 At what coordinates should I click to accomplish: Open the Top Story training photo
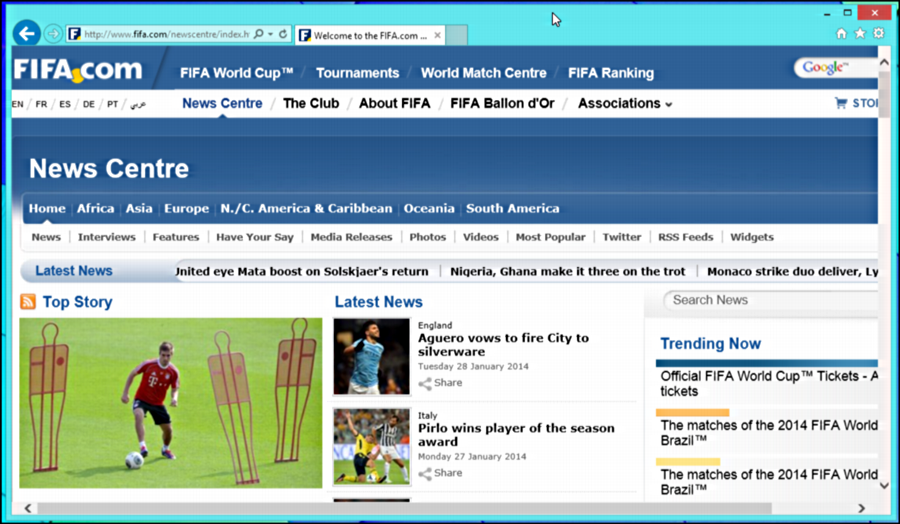171,403
